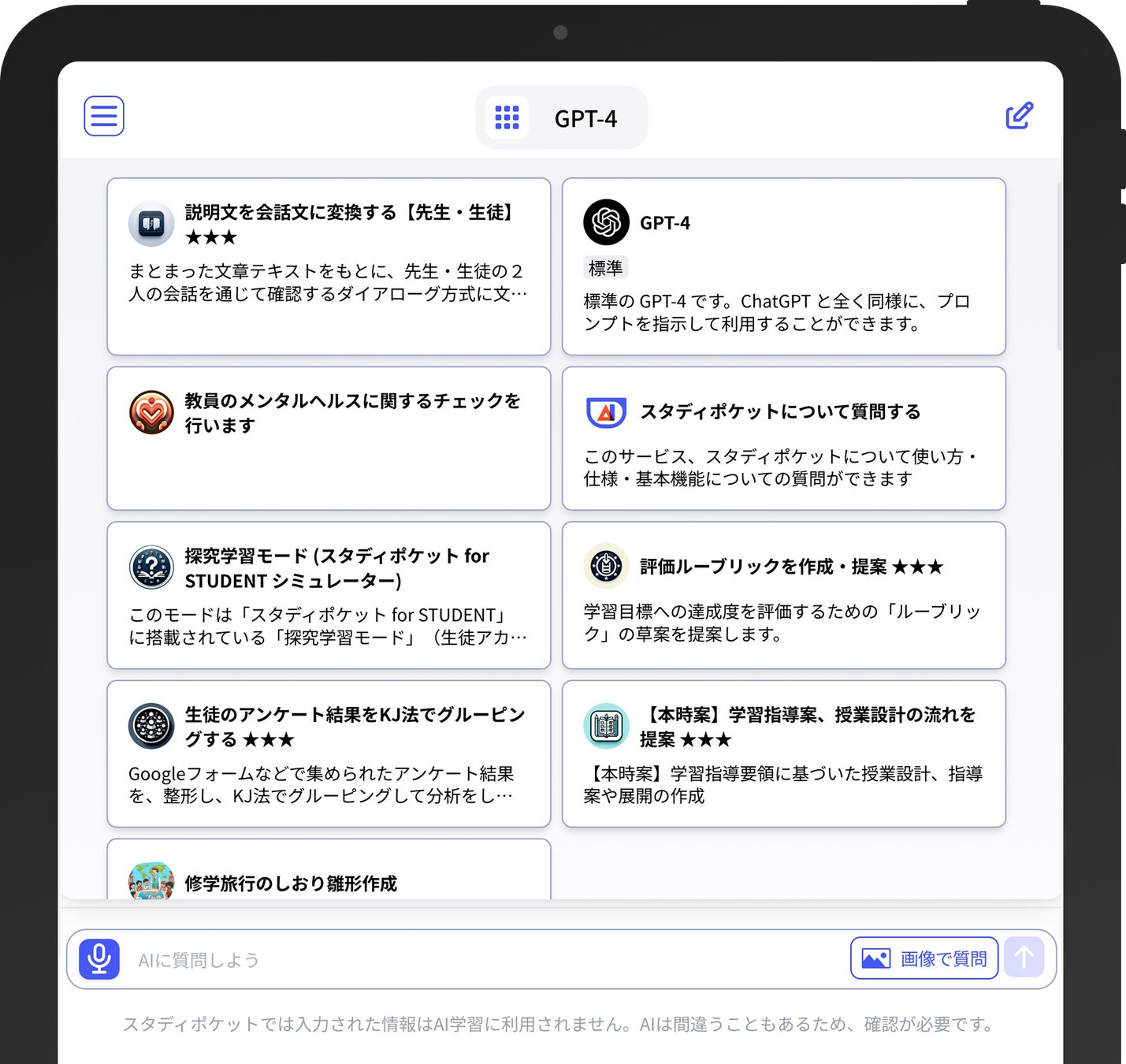Click the vertical scrollbar of the card list

tap(1059, 266)
